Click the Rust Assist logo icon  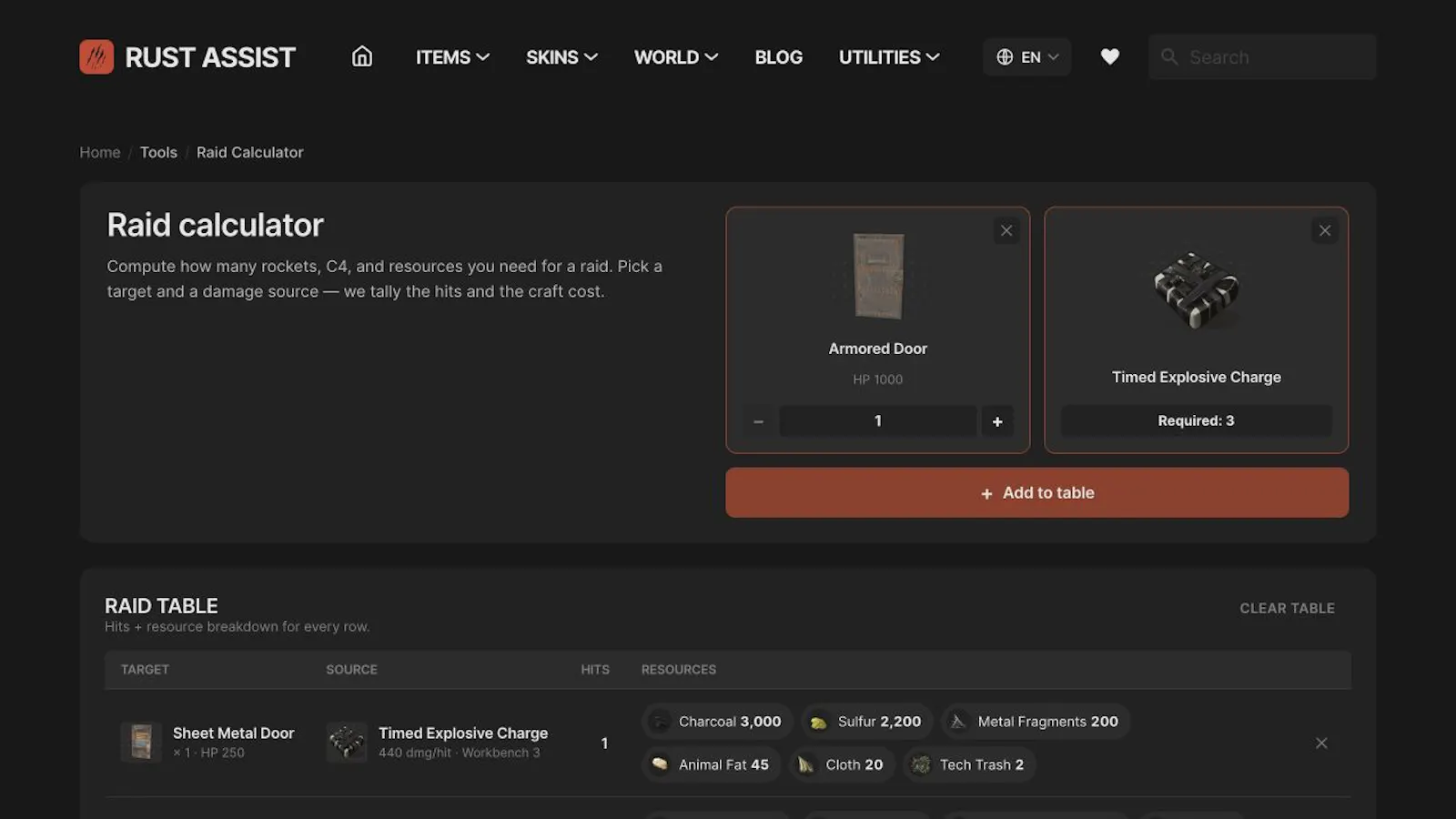96,56
